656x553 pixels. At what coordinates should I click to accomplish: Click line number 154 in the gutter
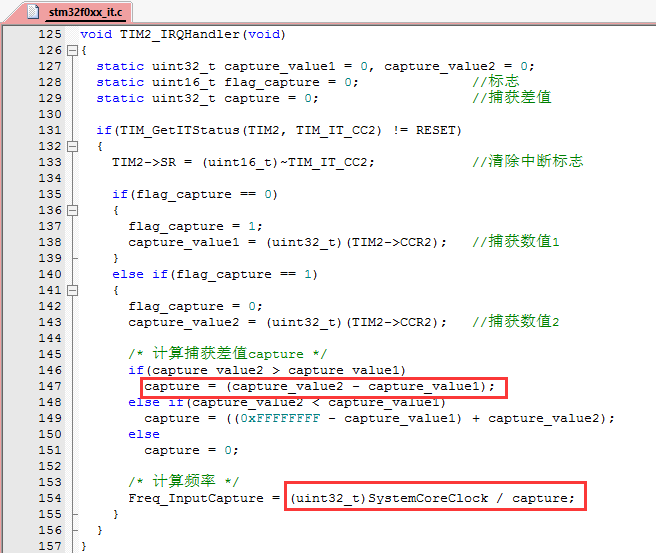(50, 498)
